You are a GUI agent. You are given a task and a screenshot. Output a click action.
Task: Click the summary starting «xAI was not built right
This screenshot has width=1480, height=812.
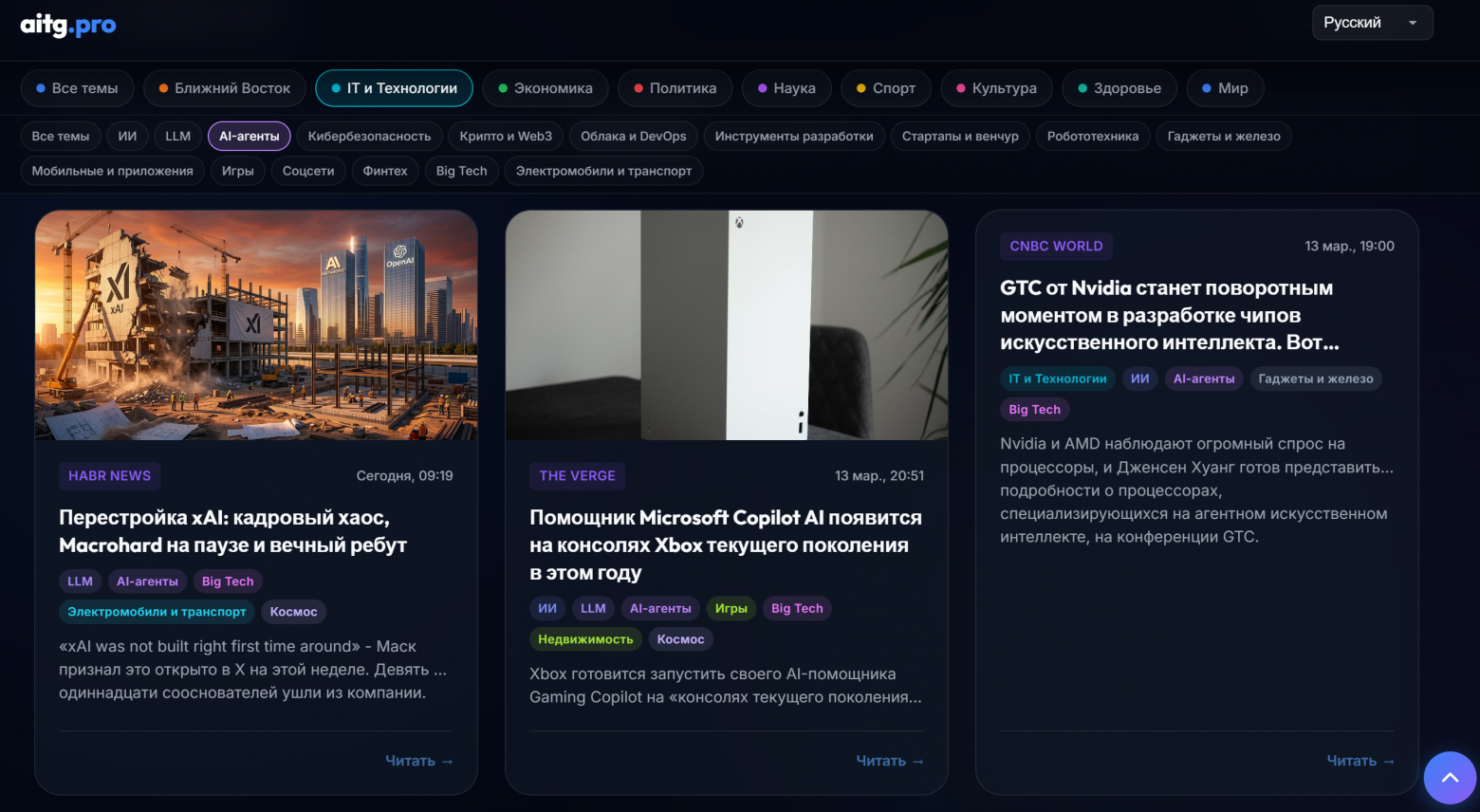(x=253, y=670)
